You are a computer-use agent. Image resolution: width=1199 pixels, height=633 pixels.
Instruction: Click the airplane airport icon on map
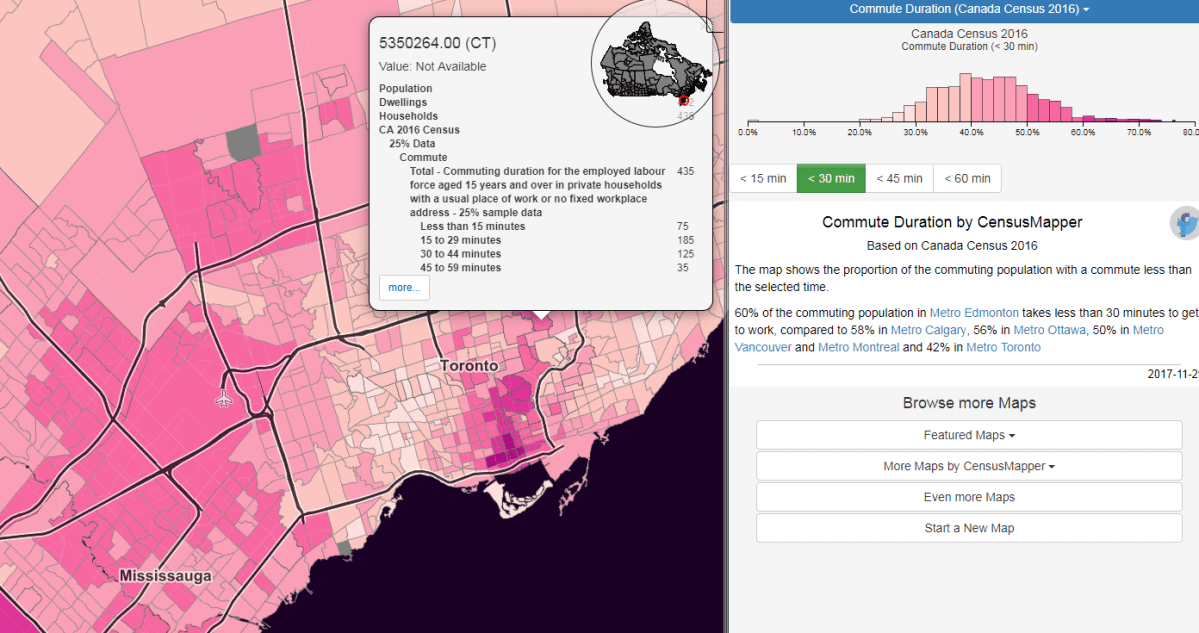pos(225,397)
